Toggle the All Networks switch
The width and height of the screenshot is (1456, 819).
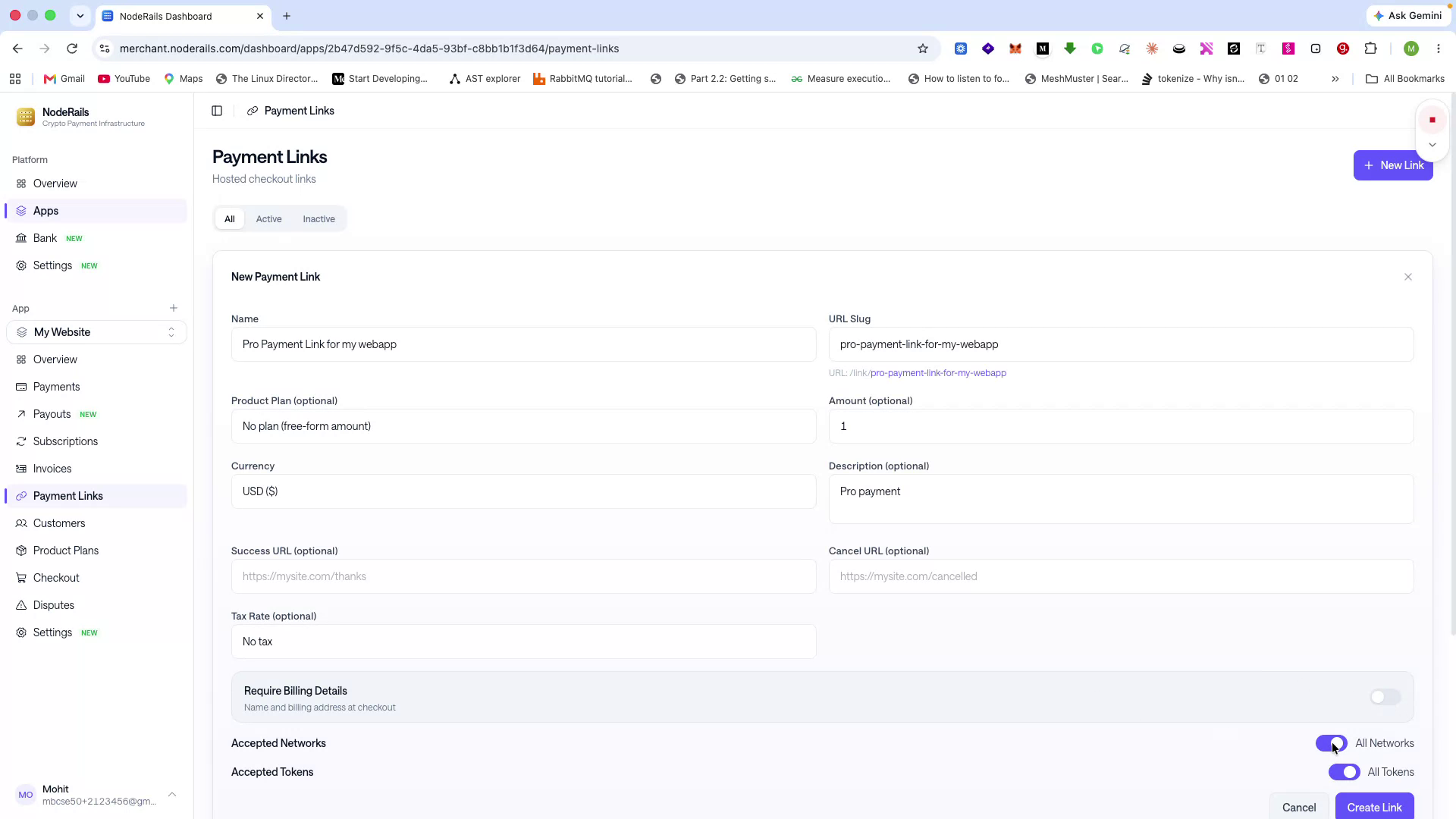click(1332, 743)
